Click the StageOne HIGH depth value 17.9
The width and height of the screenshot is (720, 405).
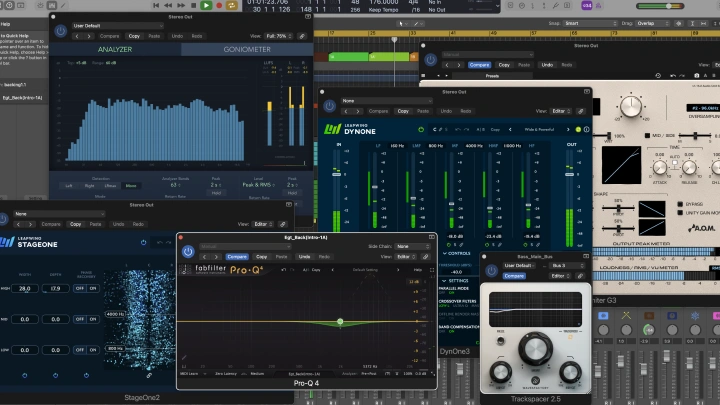point(56,288)
